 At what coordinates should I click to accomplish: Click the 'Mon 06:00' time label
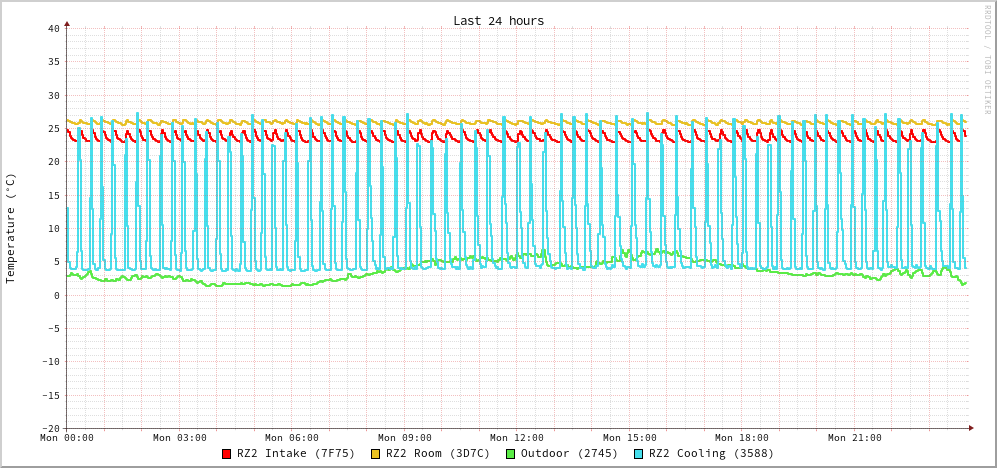click(x=292, y=437)
